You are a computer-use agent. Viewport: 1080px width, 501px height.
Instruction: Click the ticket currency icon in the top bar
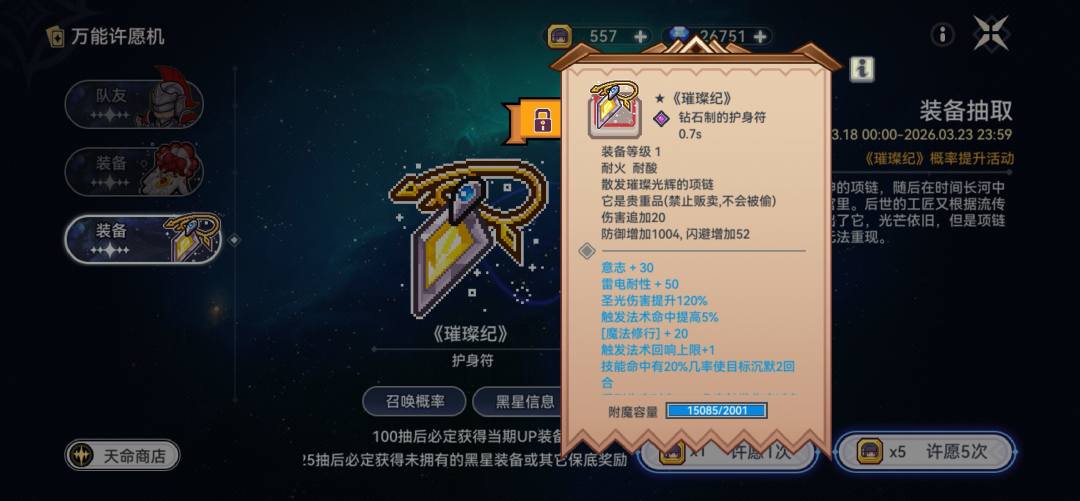559,37
